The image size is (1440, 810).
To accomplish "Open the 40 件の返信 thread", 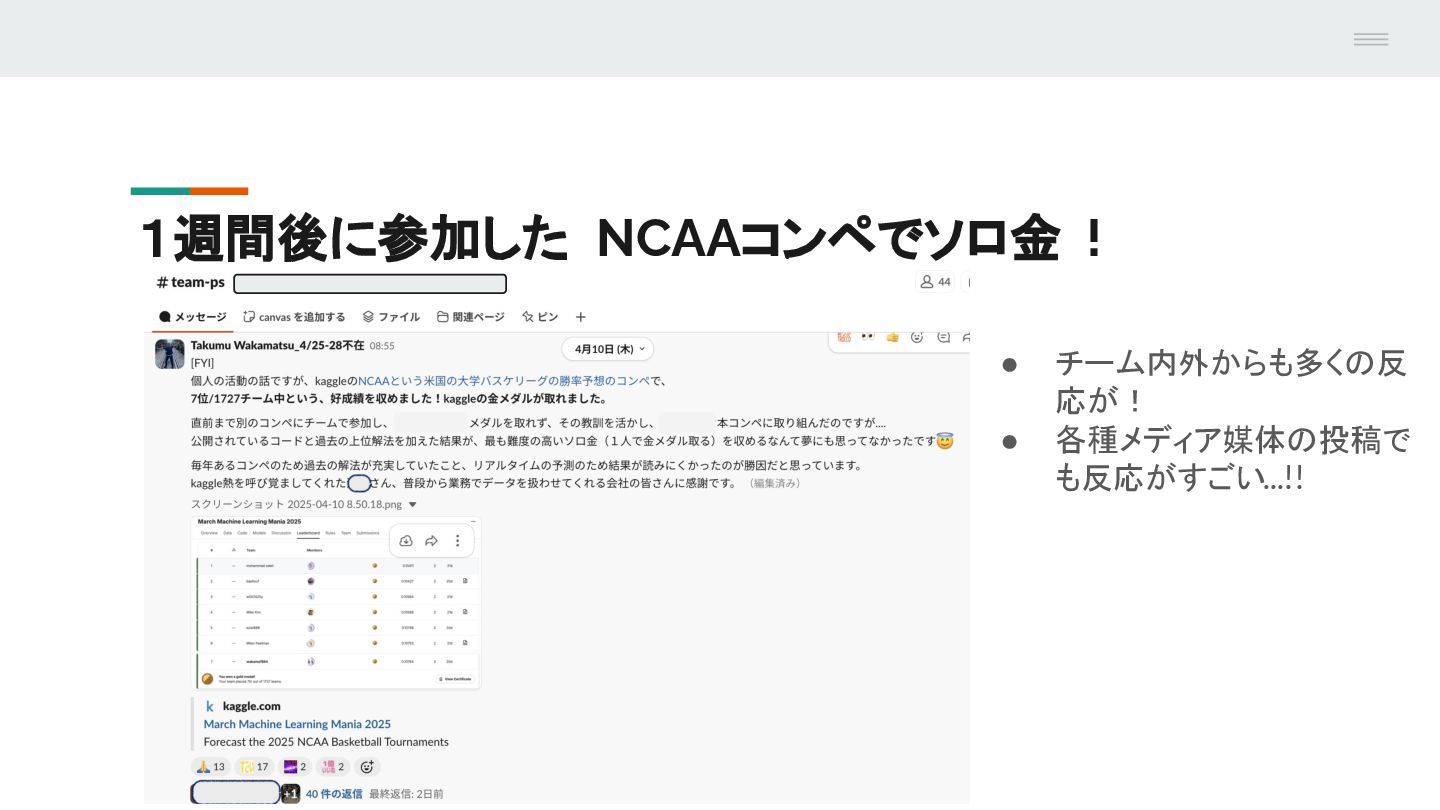I will [334, 794].
